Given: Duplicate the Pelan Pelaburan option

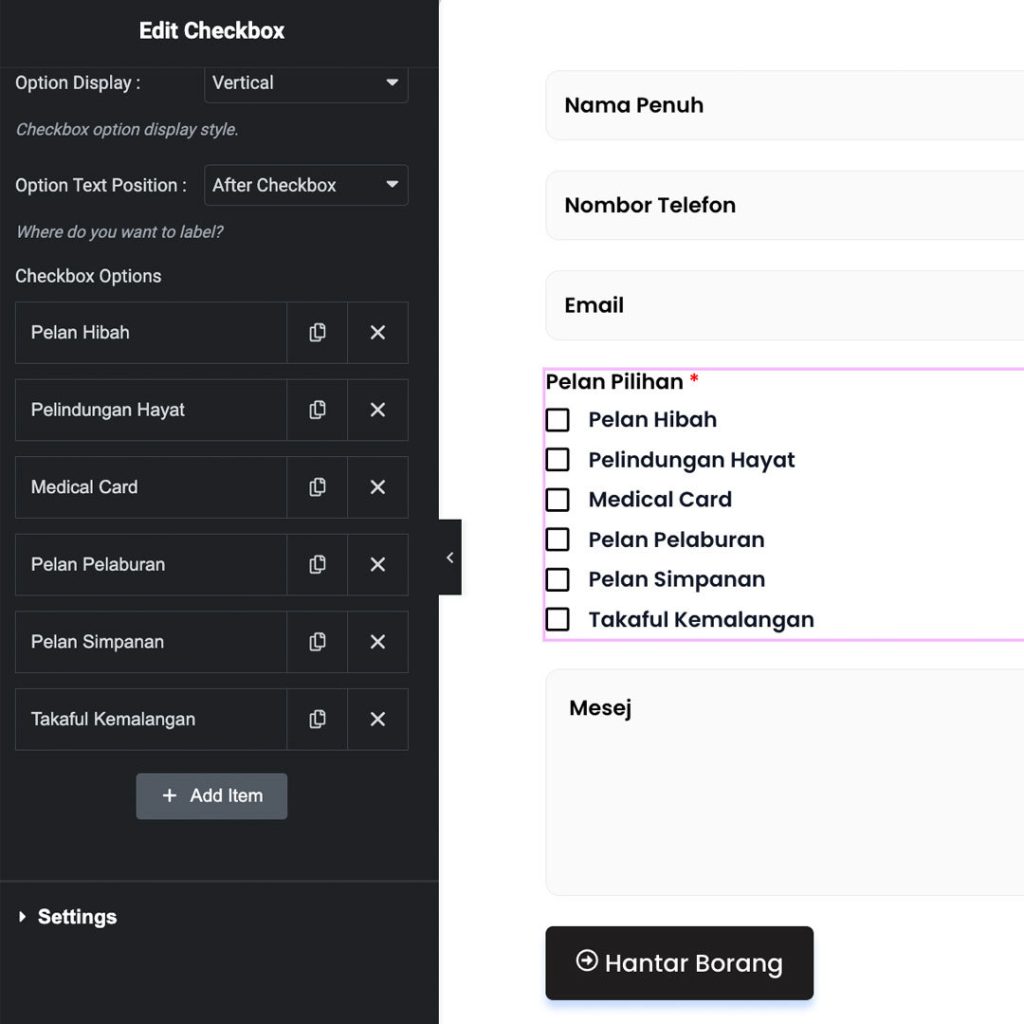Looking at the screenshot, I should (317, 565).
